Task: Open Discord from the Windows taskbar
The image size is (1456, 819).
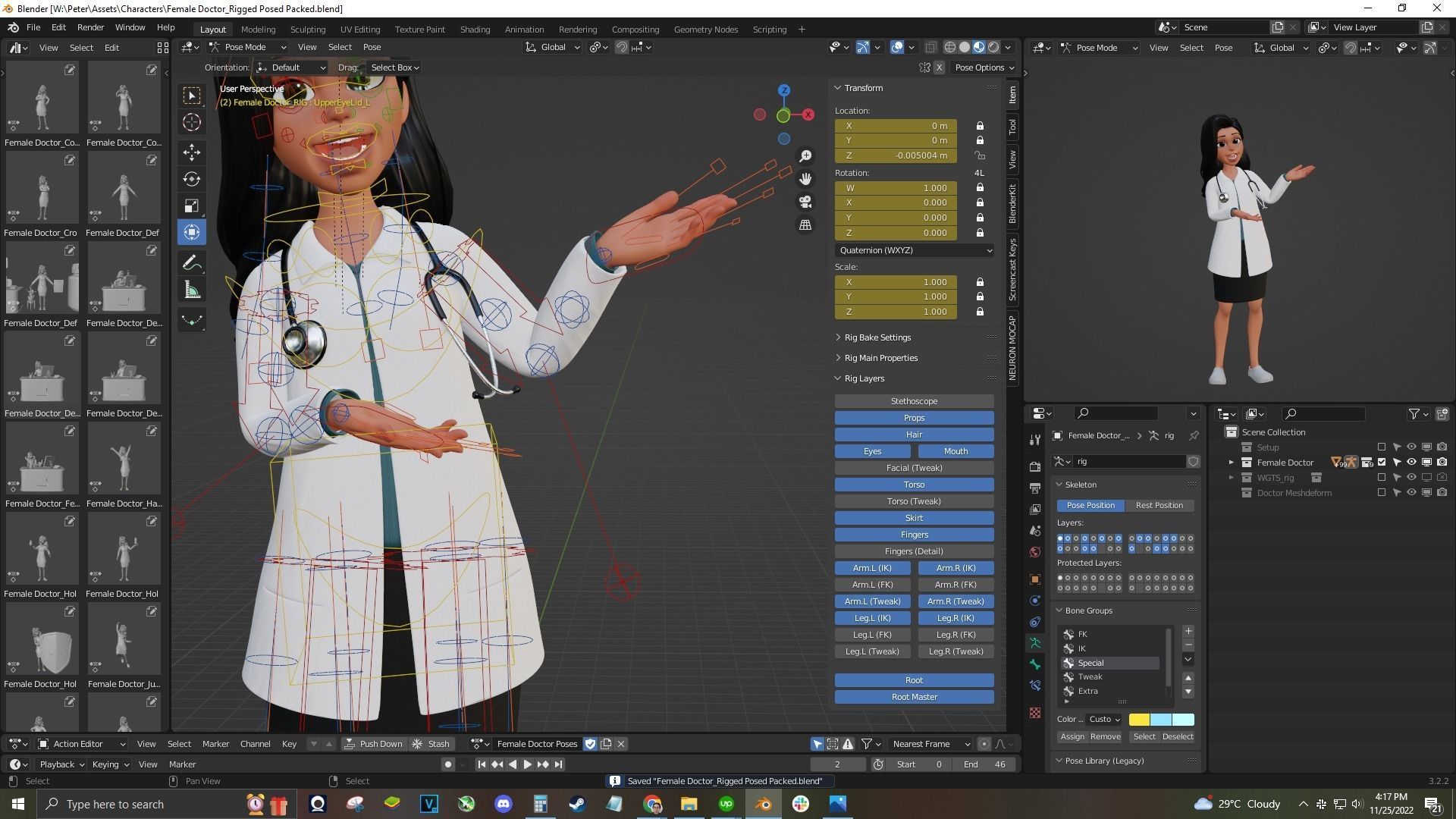Action: point(504,804)
